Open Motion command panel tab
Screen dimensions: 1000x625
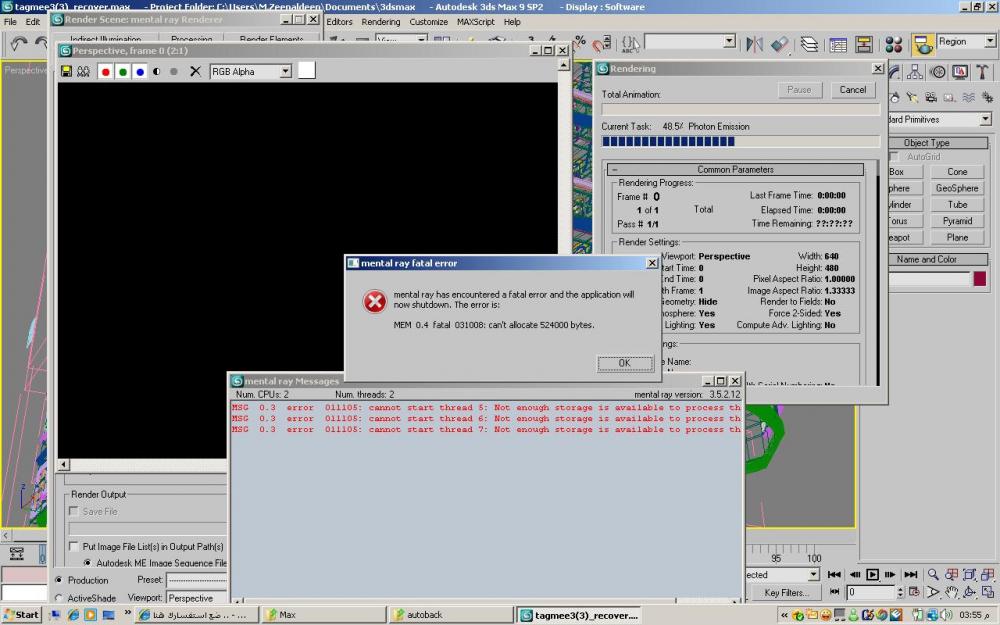pyautogui.click(x=938, y=72)
